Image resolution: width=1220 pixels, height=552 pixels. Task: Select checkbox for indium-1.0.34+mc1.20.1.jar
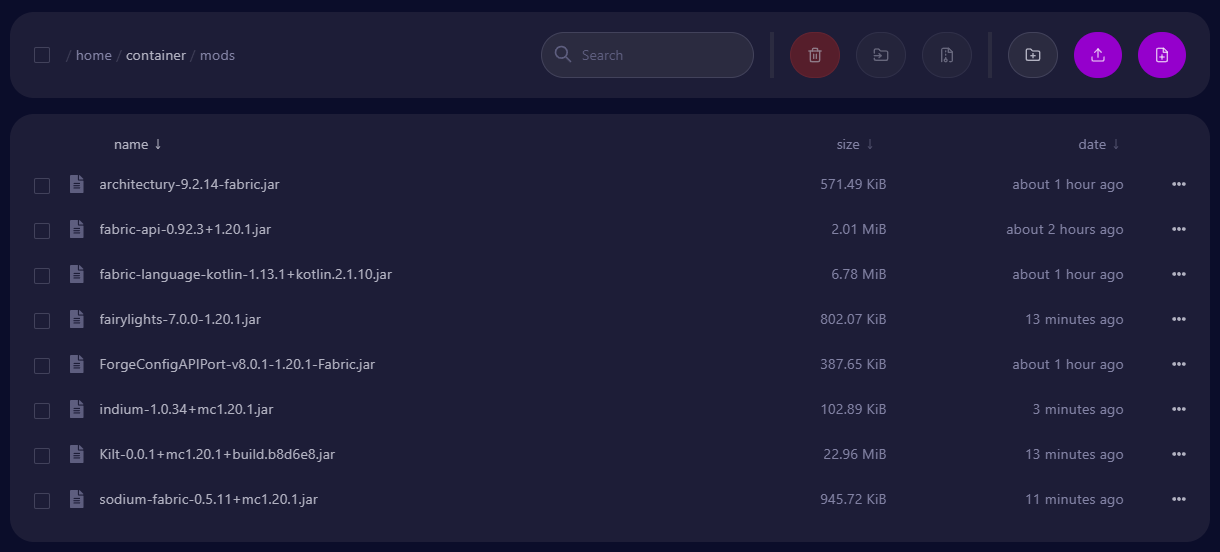(42, 410)
